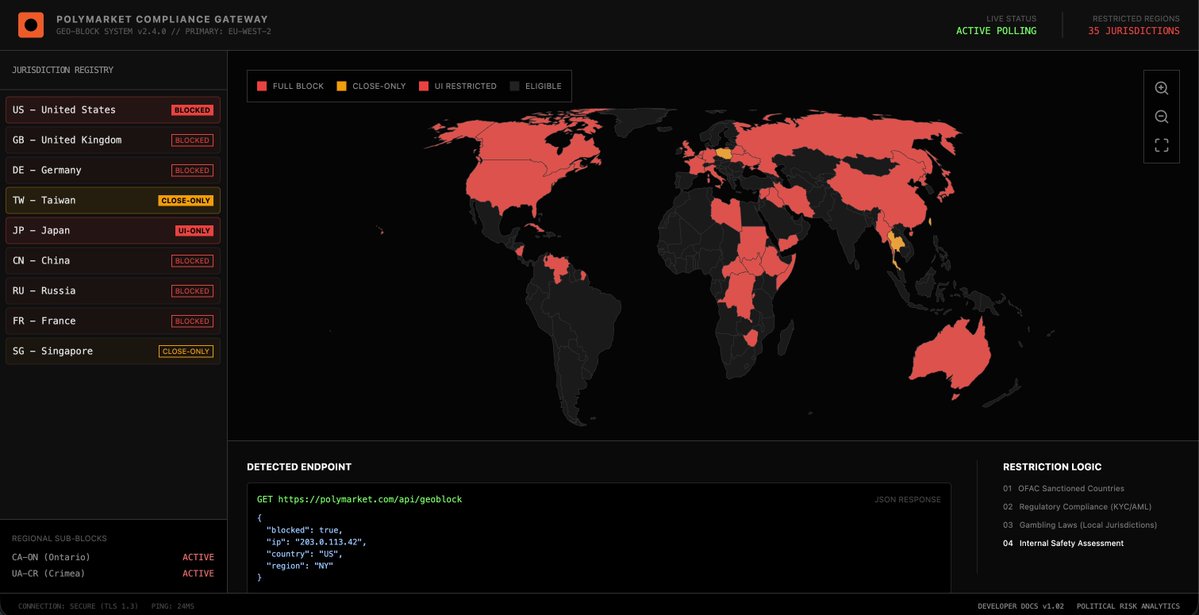Screen dimensions: 1199x615
Task: Select the FR – France row
Action: pyautogui.click(x=113, y=321)
